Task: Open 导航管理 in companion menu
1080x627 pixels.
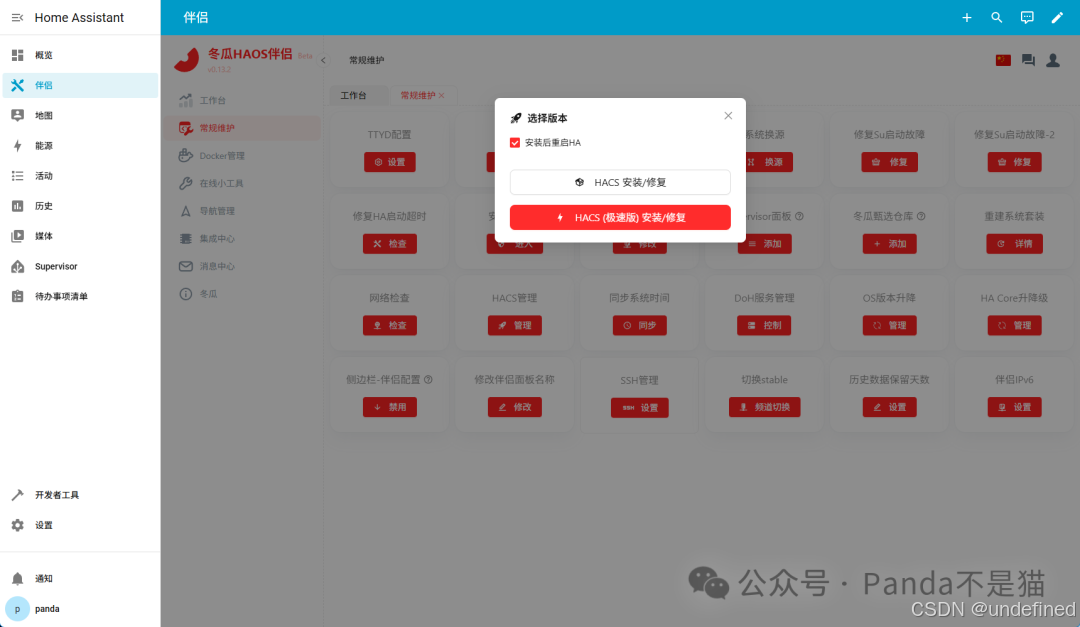Action: click(242, 211)
